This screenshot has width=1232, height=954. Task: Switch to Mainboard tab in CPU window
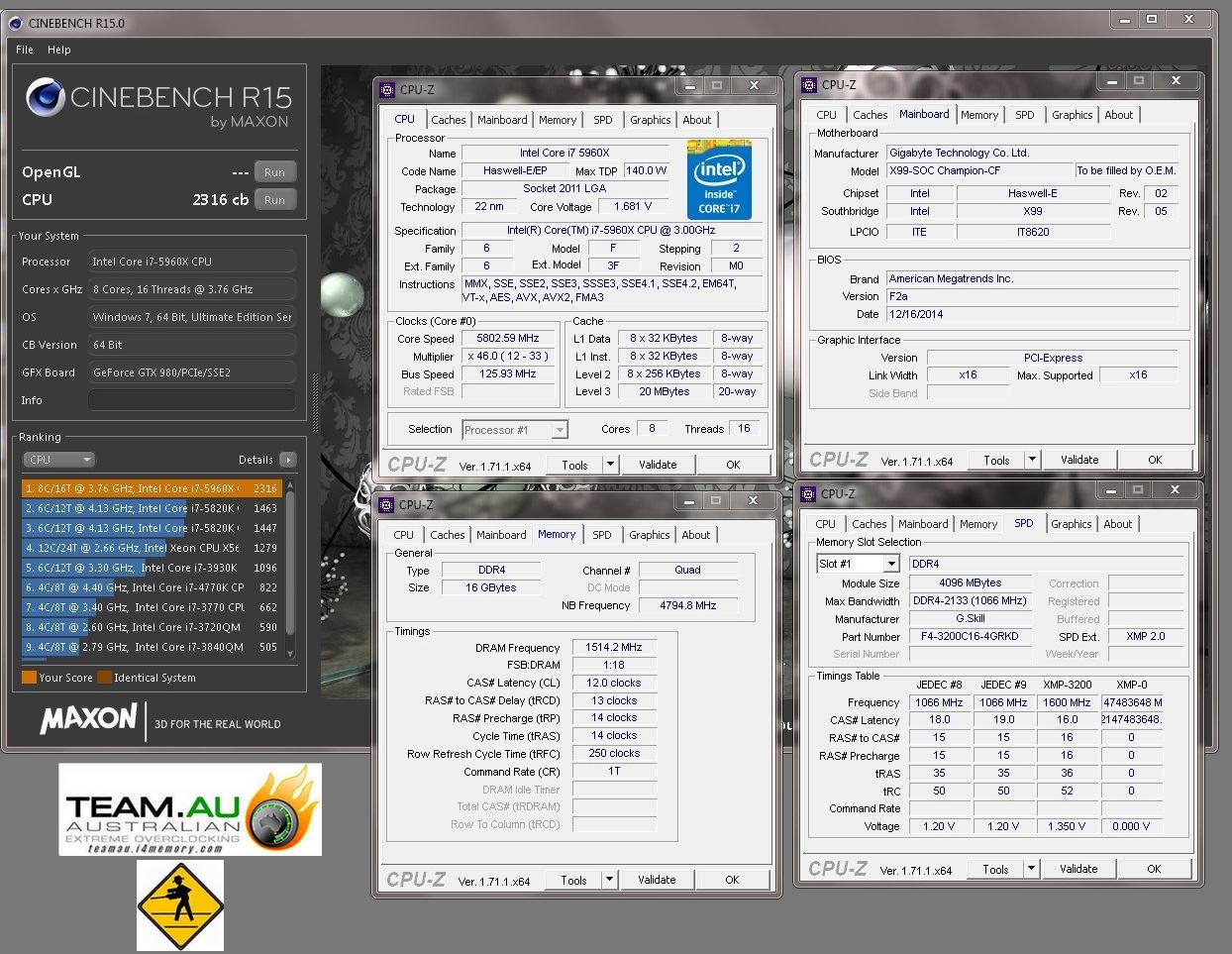pyautogui.click(x=502, y=120)
